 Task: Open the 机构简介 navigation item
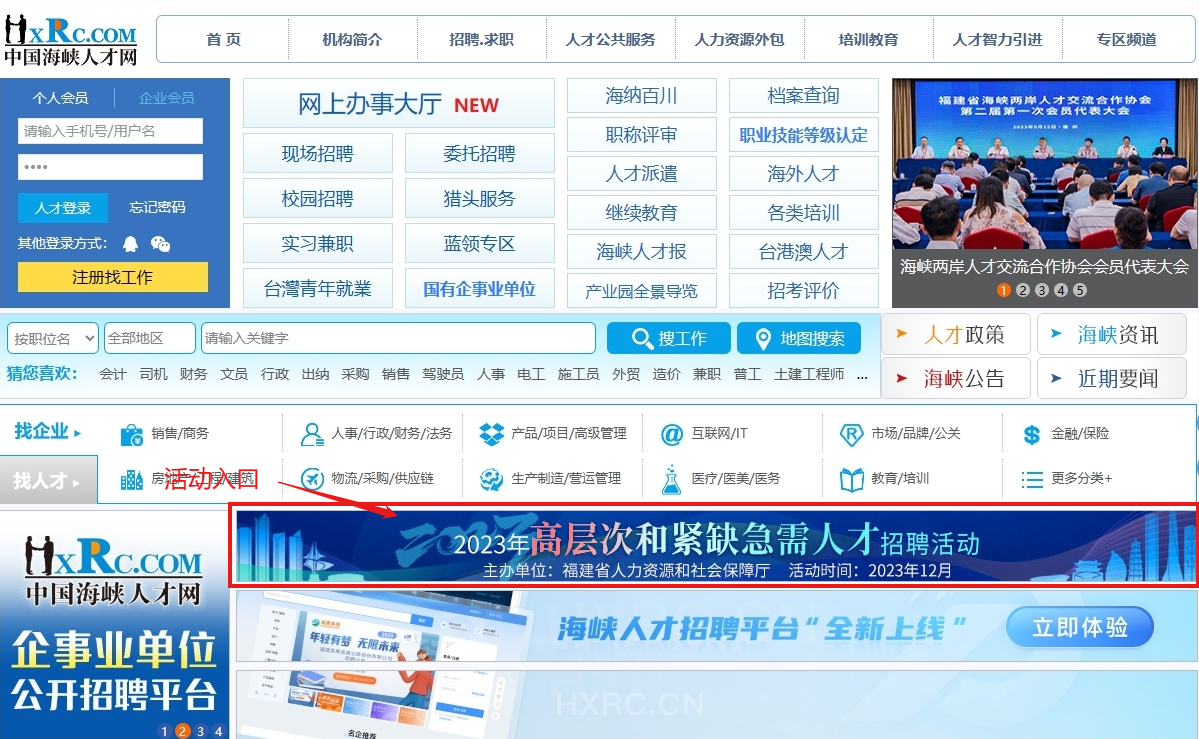[352, 40]
